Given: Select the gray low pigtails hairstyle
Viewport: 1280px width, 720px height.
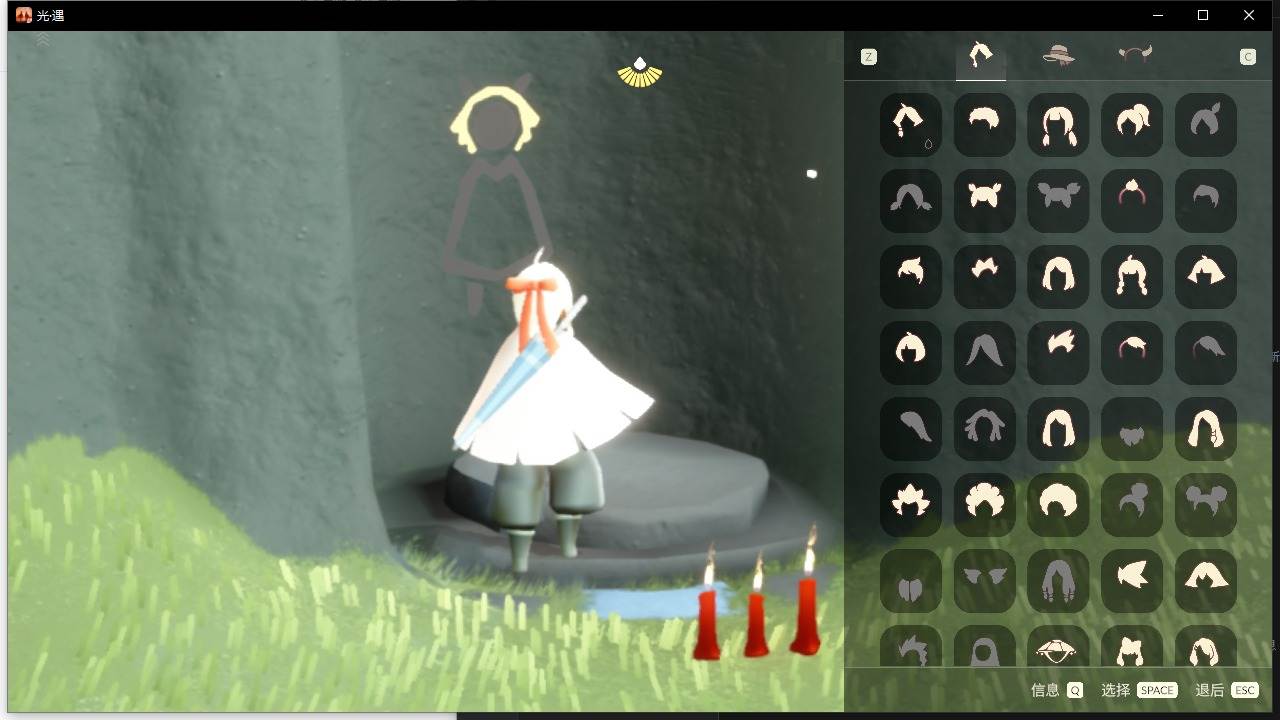Looking at the screenshot, I should click(911, 201).
